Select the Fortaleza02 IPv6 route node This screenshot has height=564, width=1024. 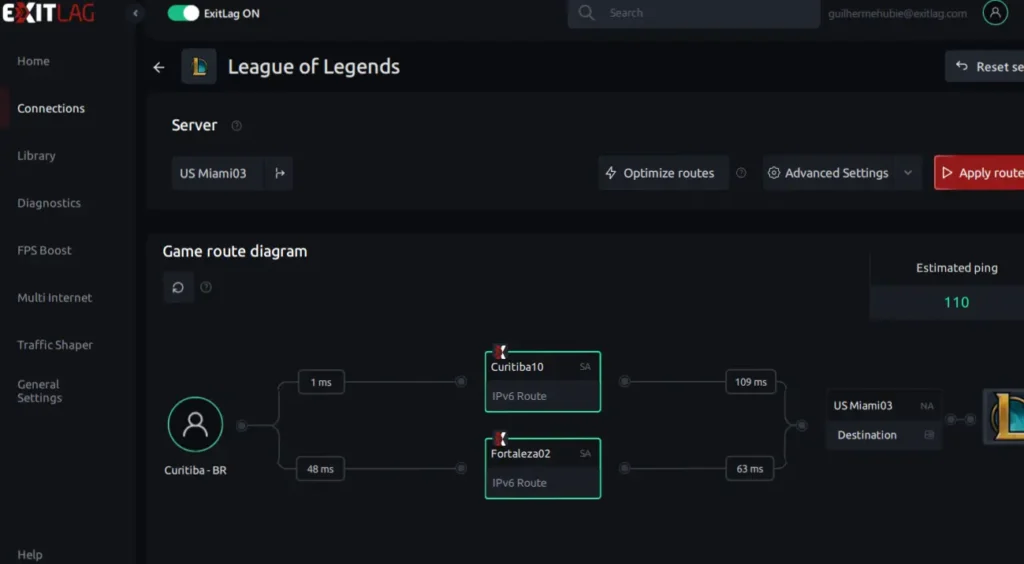(x=542, y=468)
